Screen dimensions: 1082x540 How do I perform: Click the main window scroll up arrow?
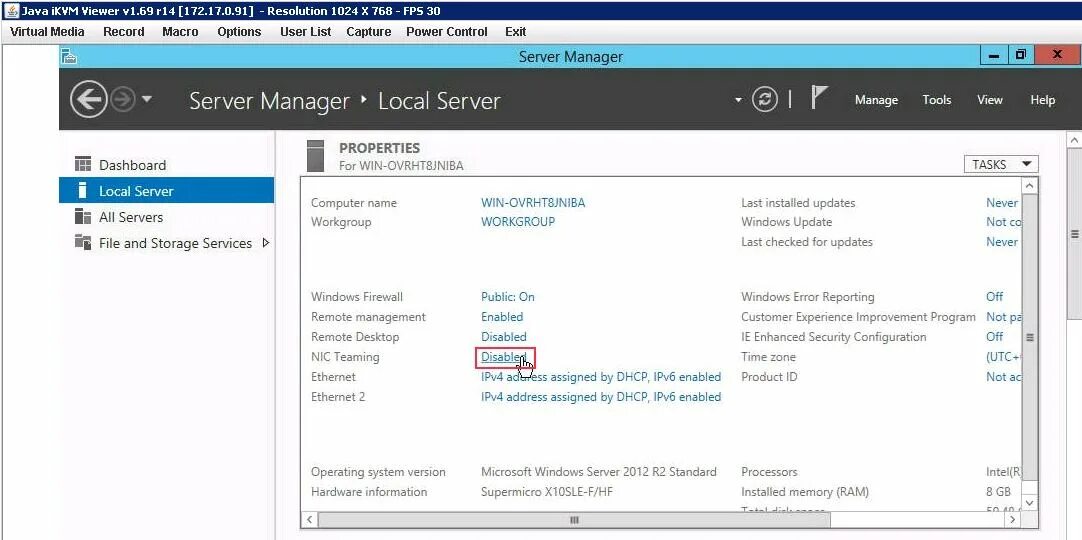coord(1074,140)
